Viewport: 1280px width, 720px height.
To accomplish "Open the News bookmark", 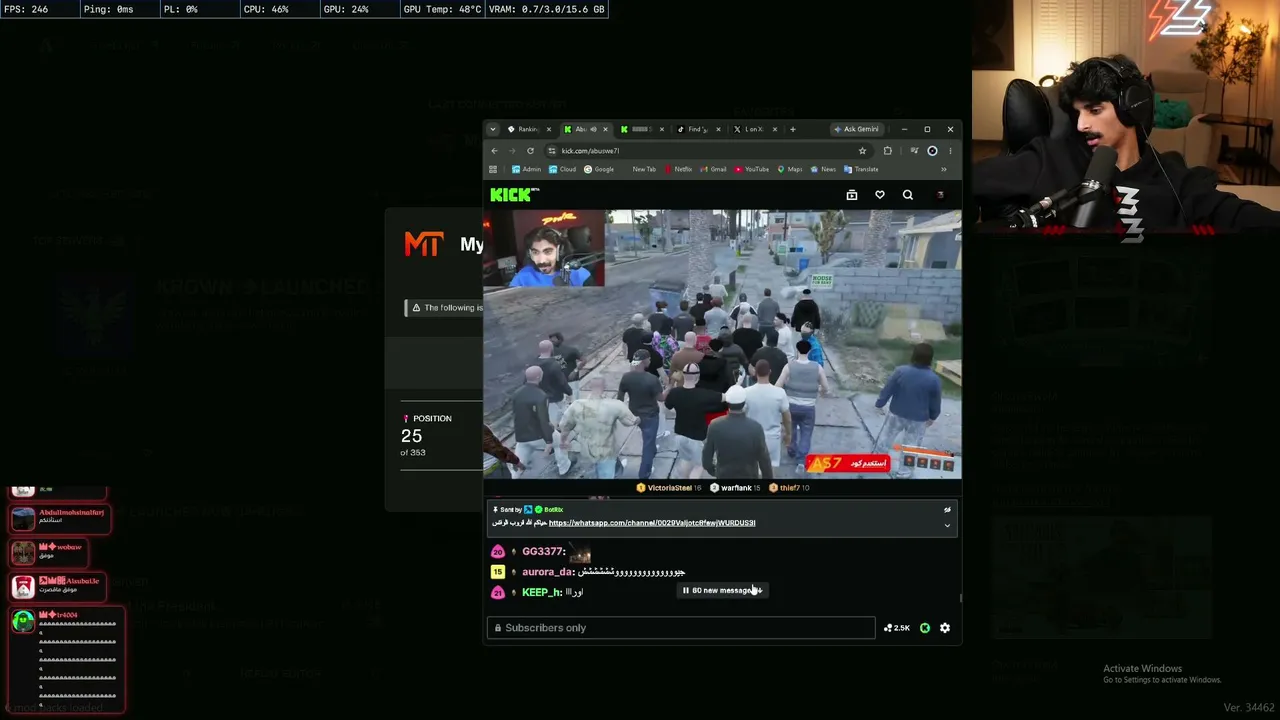I will coord(823,169).
